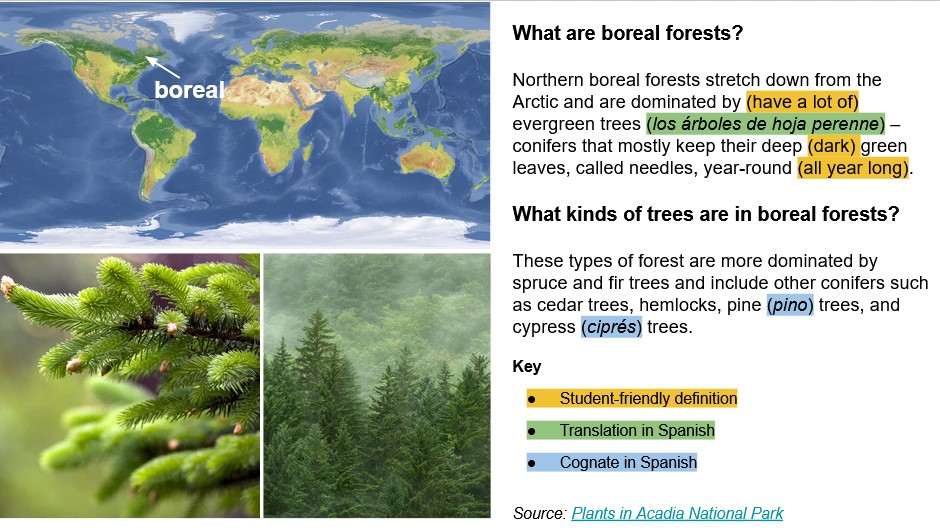The image size is (940, 531).
Task: Select the blue 'Cognate in Spanish' key entry
Action: click(627, 462)
